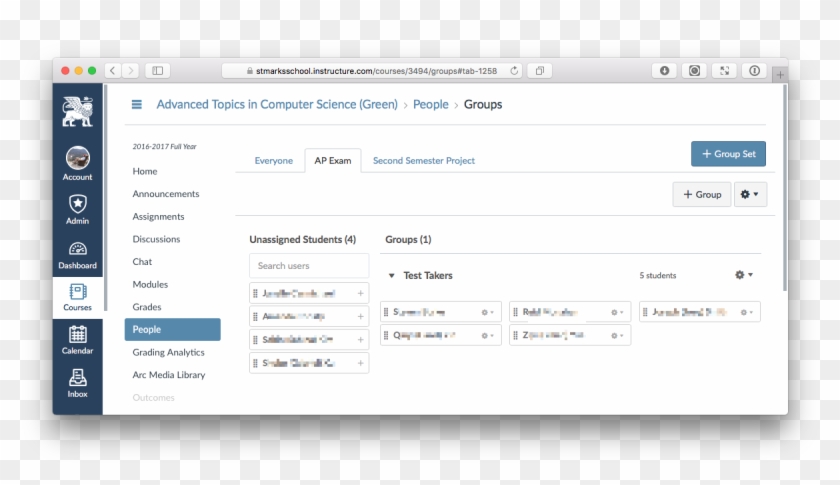Open the gear menu for student R...
The height and width of the screenshot is (485, 840).
coord(617,312)
